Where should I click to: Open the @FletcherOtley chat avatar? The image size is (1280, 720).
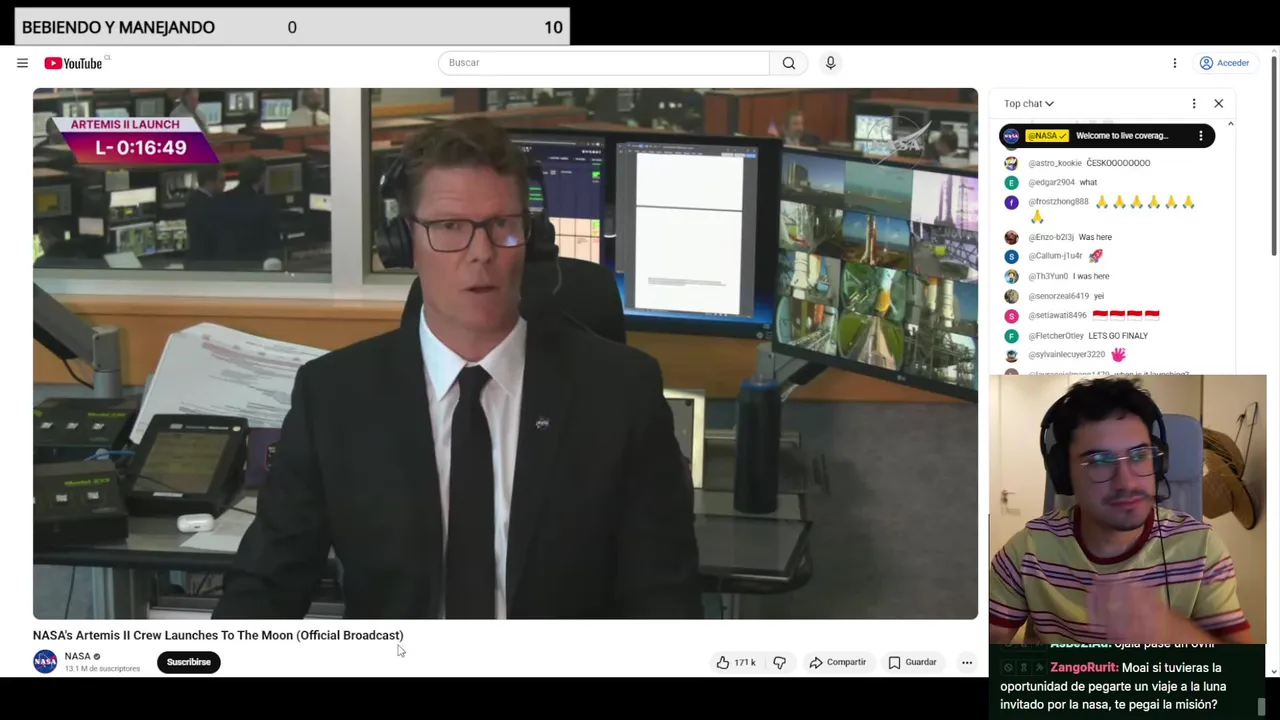coord(1011,336)
